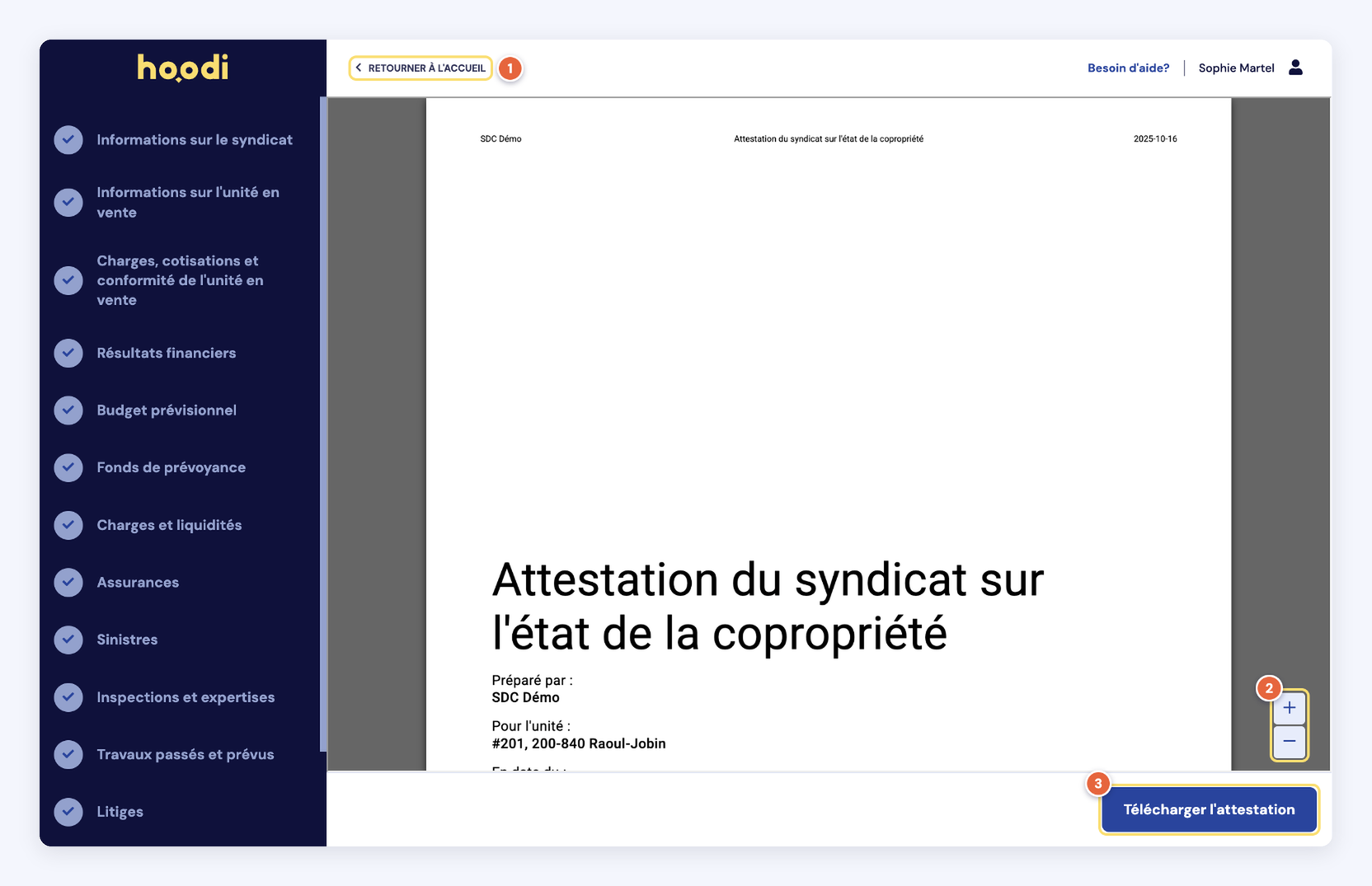Click checkmark beside Informations sur le syndicat
This screenshot has width=1372, height=886.
coord(68,140)
